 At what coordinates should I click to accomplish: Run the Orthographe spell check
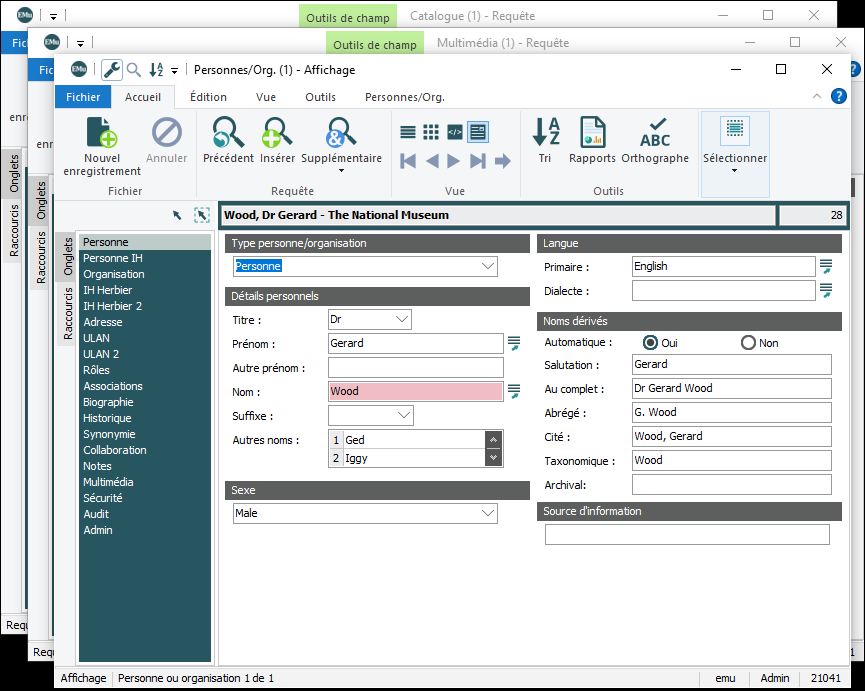tap(655, 132)
